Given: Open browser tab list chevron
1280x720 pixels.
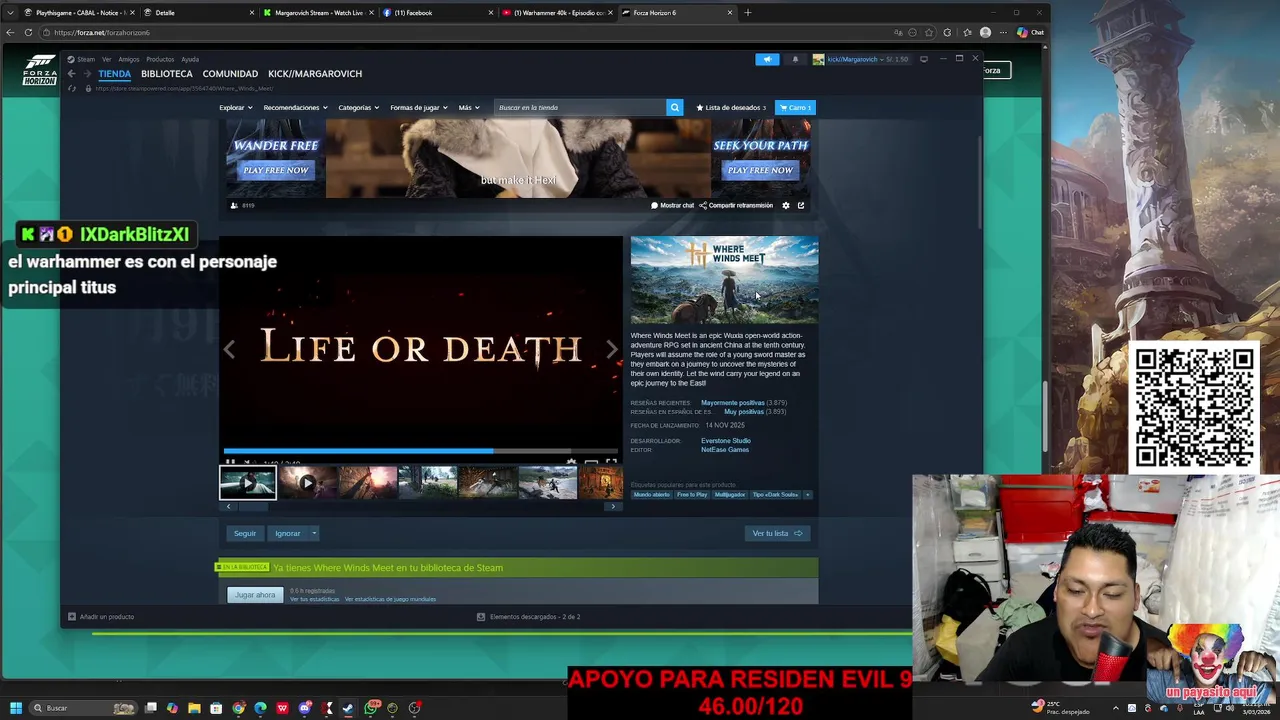Looking at the screenshot, I should click(10, 13).
